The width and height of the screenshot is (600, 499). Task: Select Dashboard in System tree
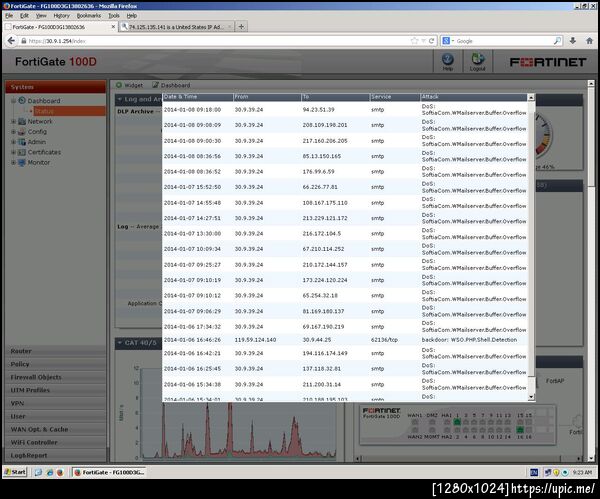[44, 101]
